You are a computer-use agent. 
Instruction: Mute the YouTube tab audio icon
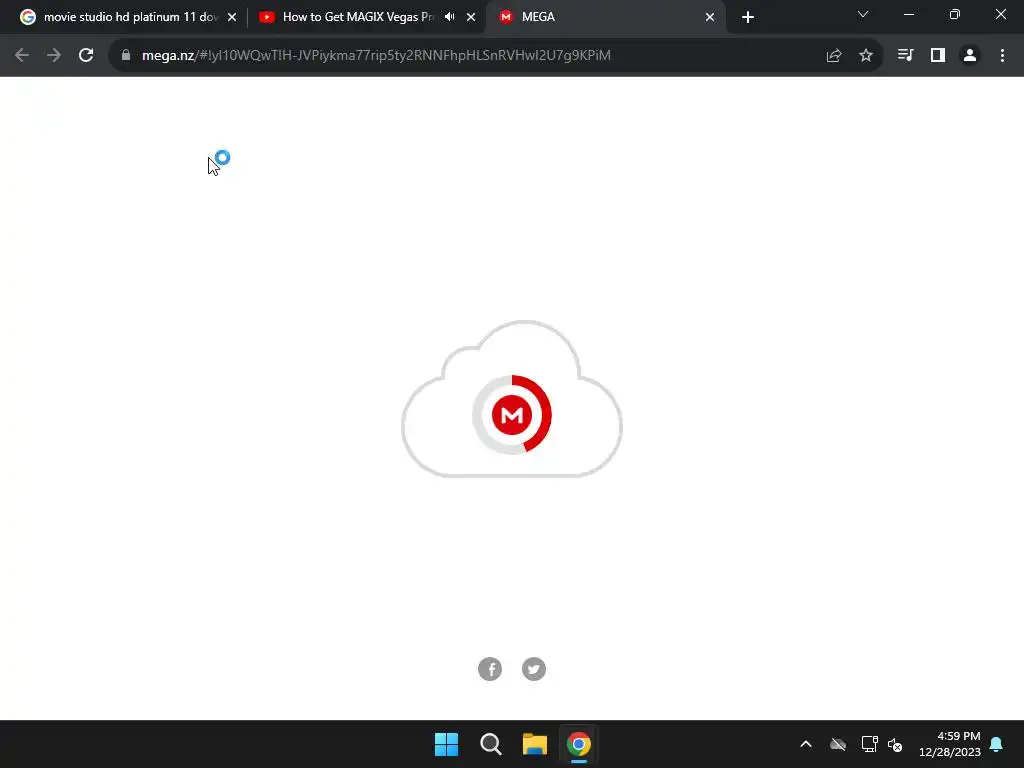449,17
